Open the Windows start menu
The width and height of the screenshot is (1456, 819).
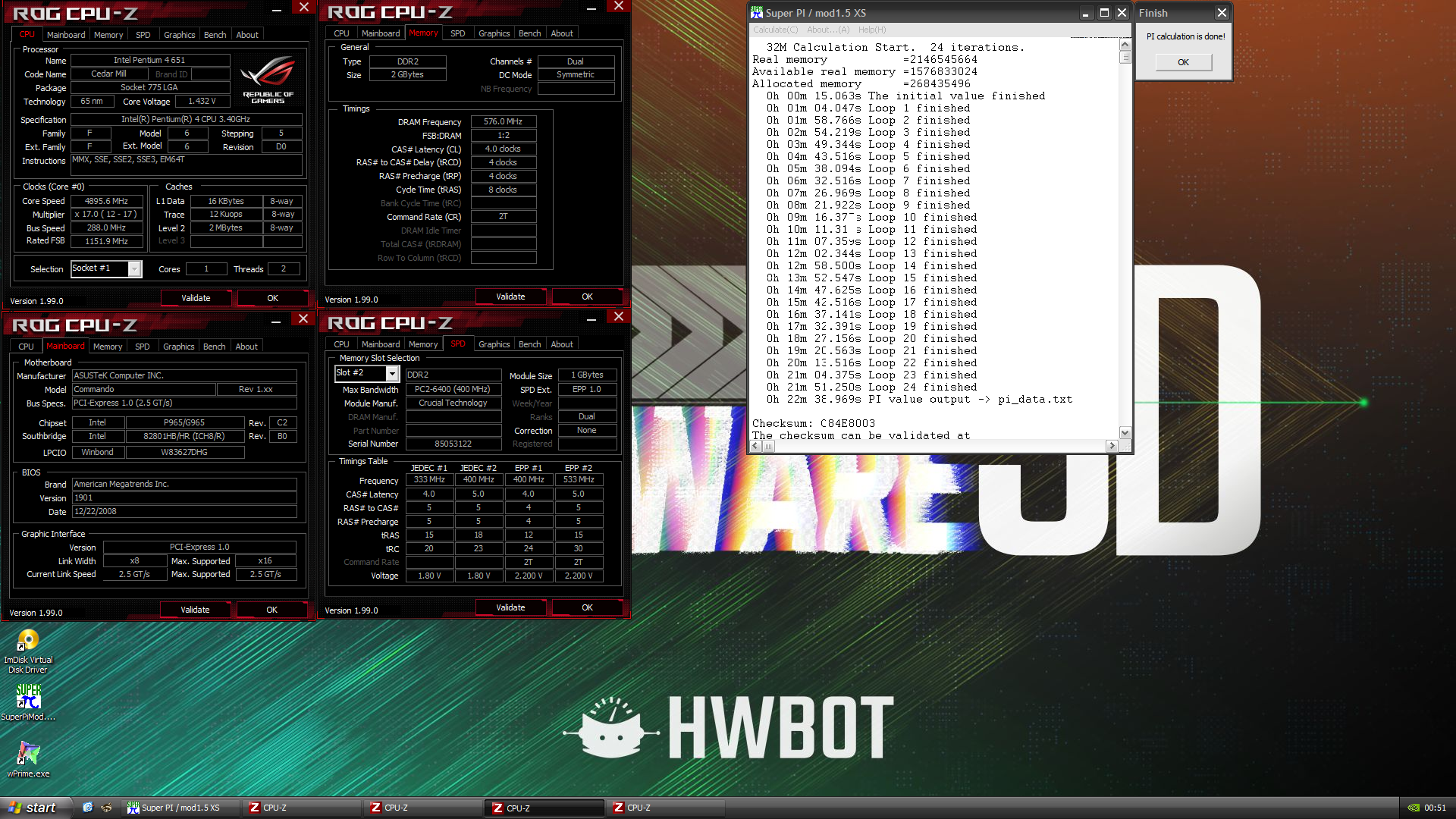click(36, 808)
